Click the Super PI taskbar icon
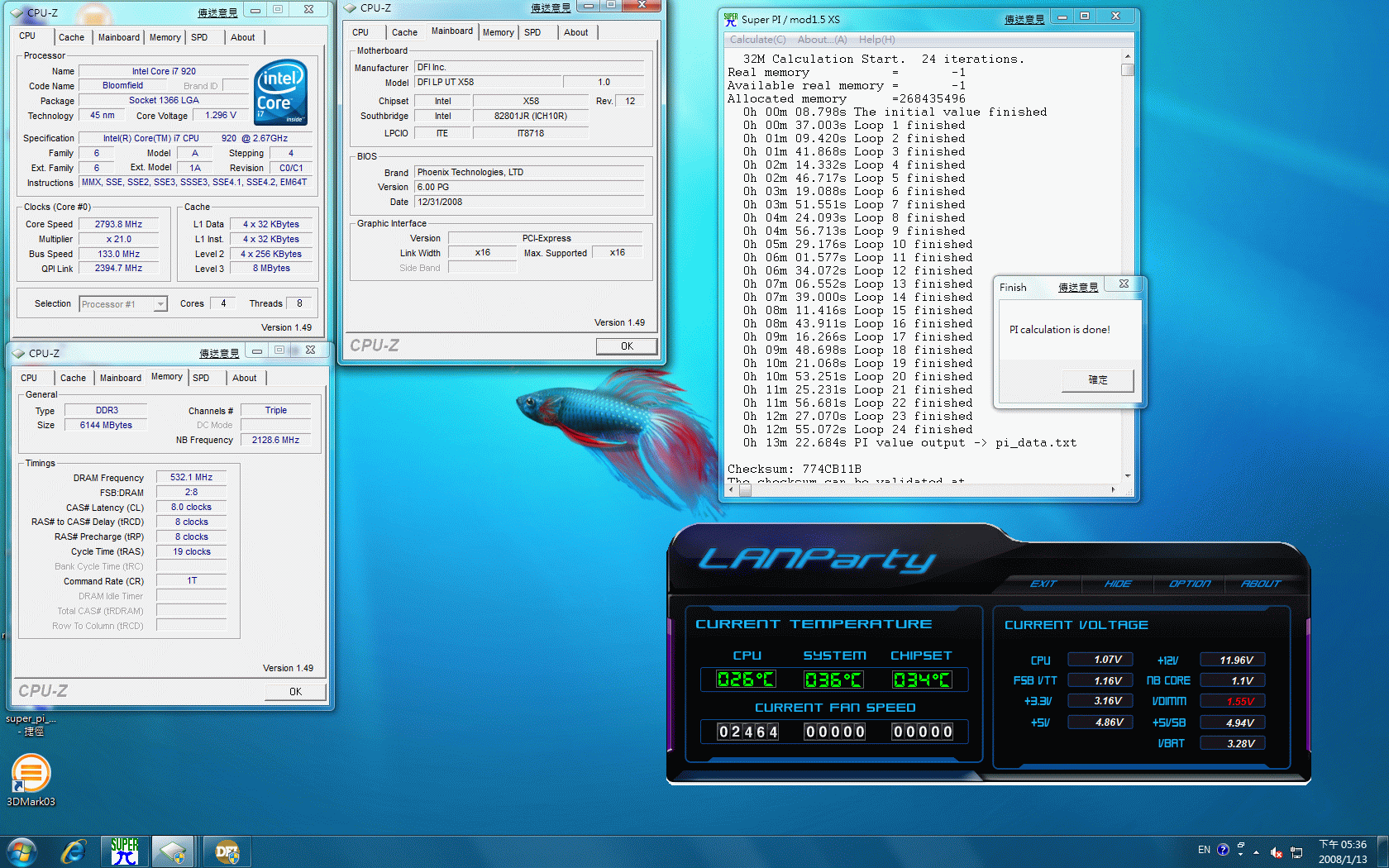The height and width of the screenshot is (868, 1389). tap(125, 851)
